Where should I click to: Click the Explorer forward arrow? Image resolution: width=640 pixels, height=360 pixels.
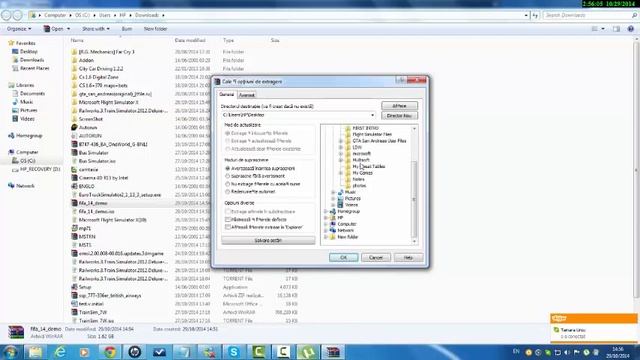[x=17, y=15]
